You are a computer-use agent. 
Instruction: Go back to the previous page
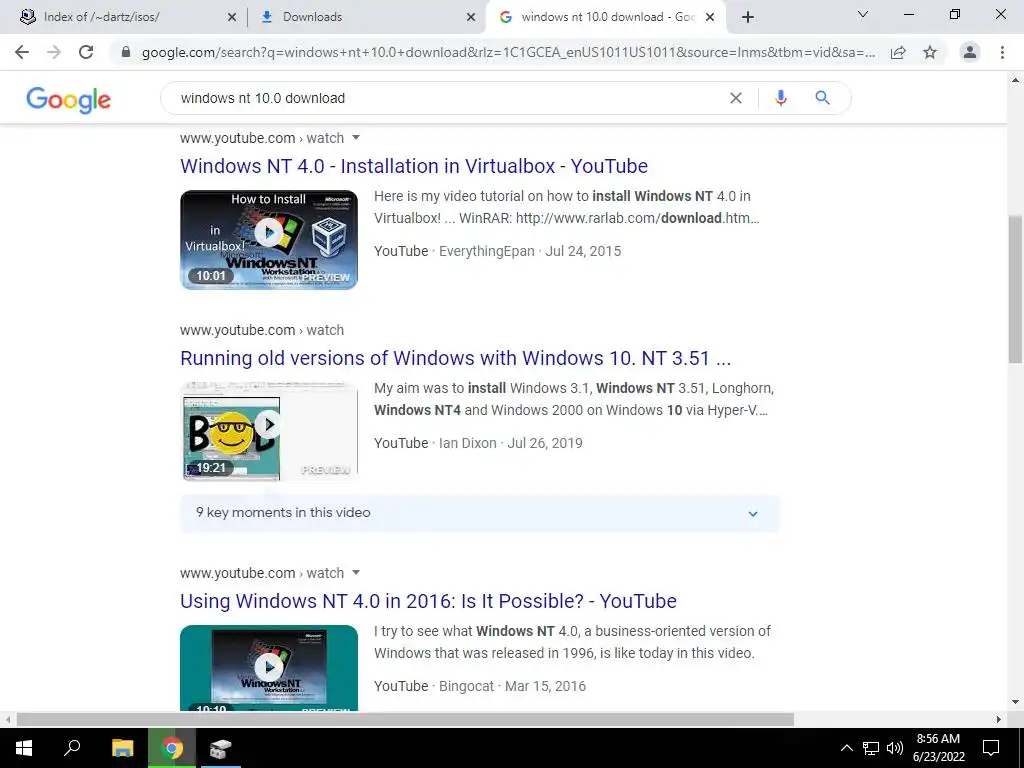coord(22,52)
